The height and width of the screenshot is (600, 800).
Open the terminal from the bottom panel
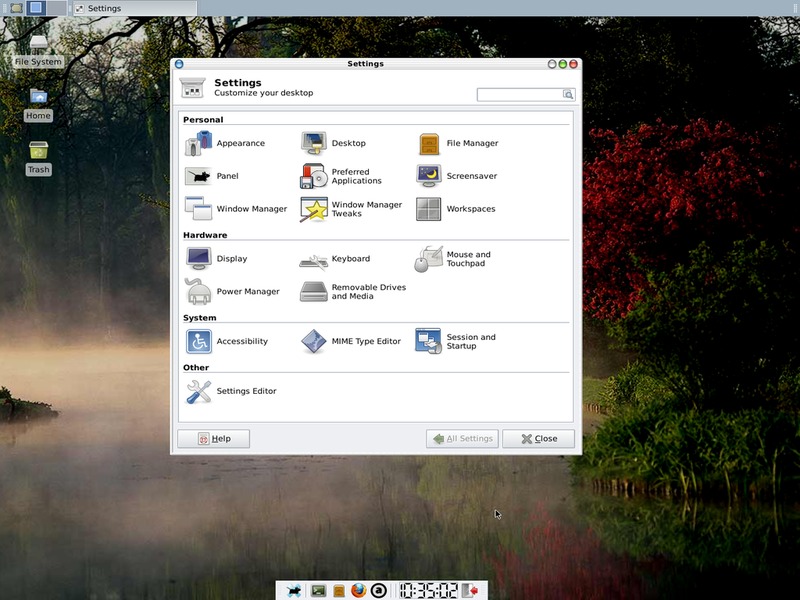pos(319,590)
